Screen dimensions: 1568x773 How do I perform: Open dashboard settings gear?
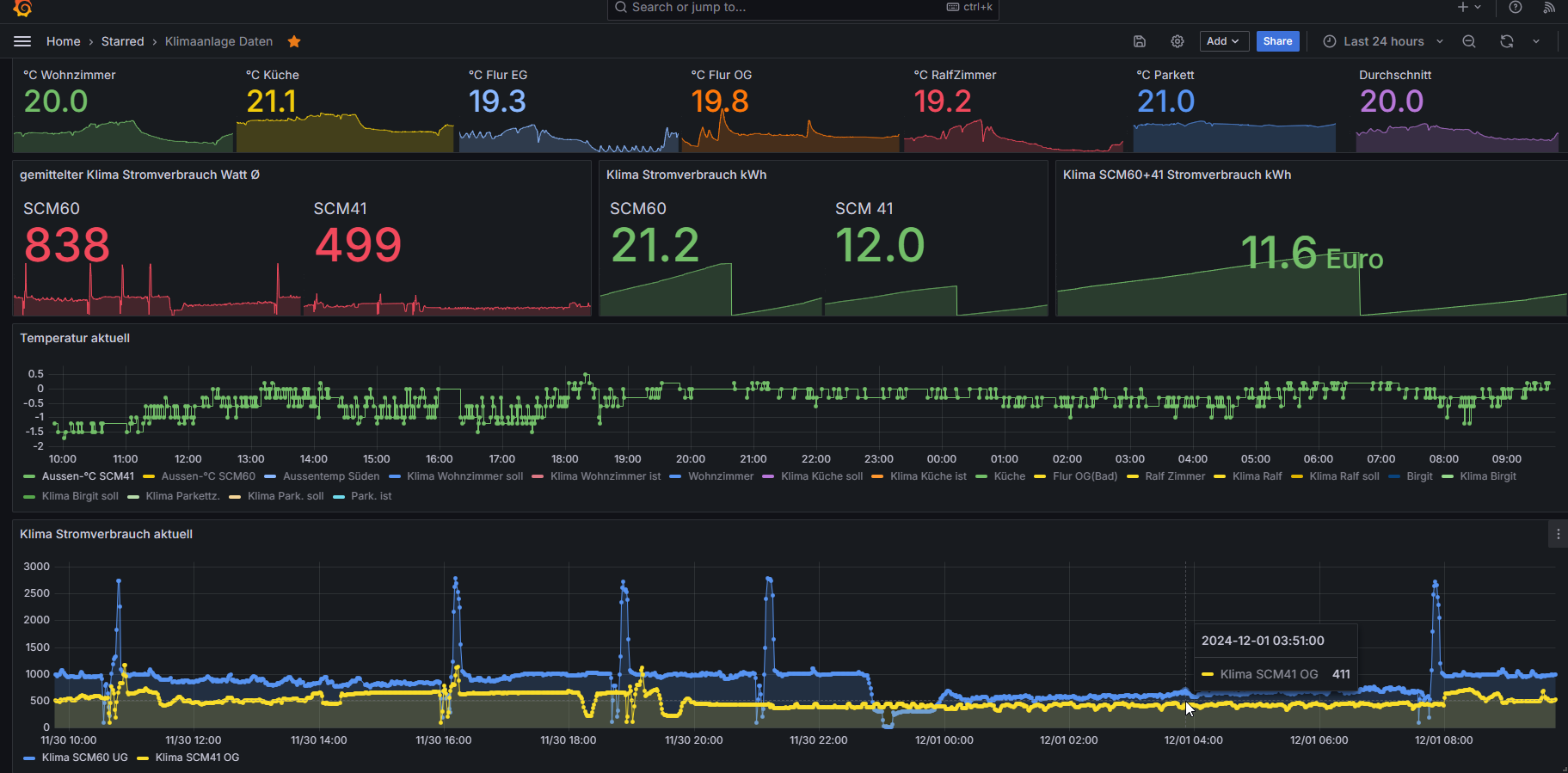(x=1178, y=41)
